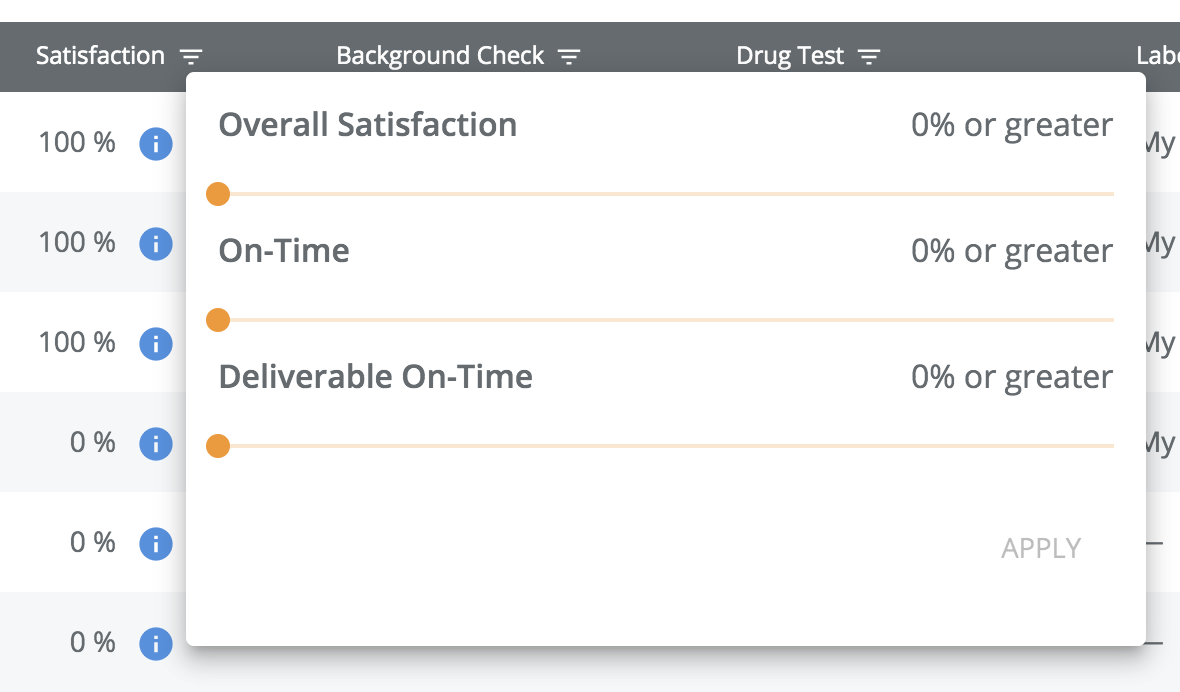Click the Overall Satisfaction slider handle
The image size is (1180, 692).
click(x=218, y=194)
